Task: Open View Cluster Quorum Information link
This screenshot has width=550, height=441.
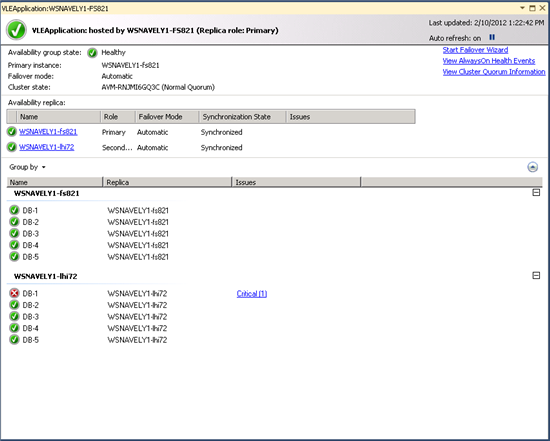Action: 494,72
